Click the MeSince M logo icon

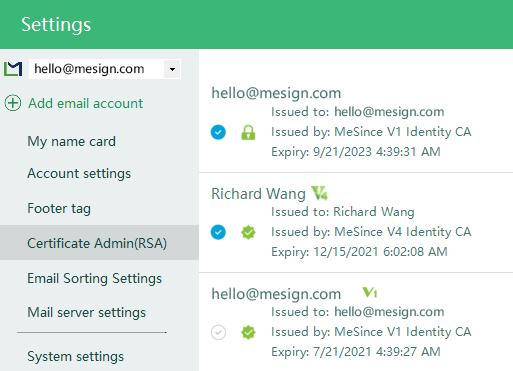point(13,69)
